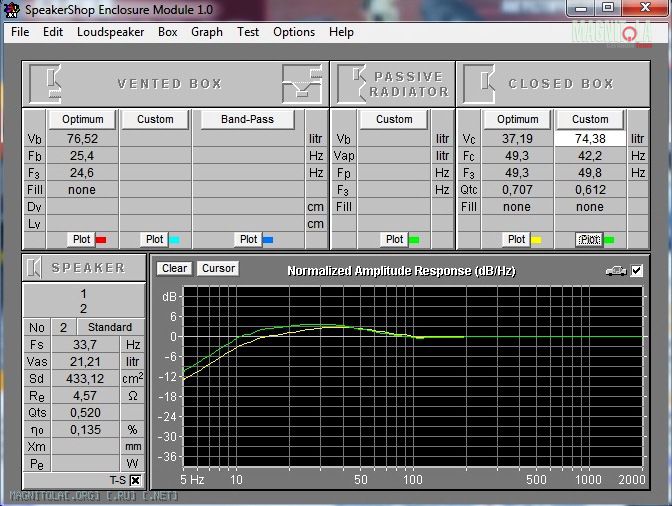
Task: Select speaker entry 2 in the list
Action: pyautogui.click(x=84, y=308)
